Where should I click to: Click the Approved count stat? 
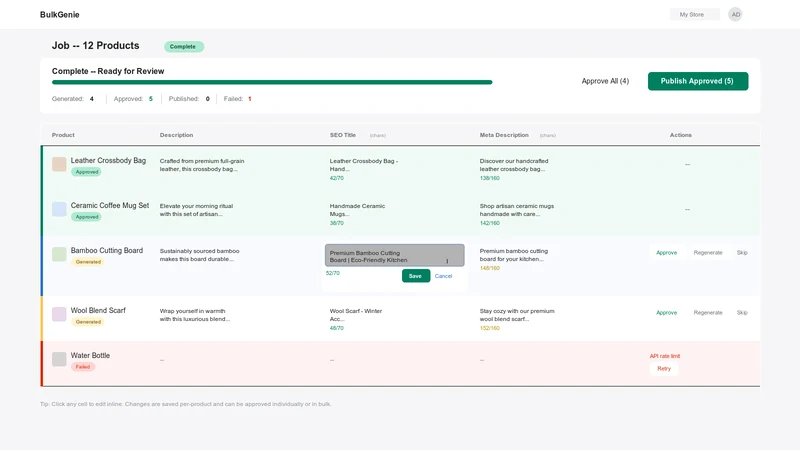133,99
